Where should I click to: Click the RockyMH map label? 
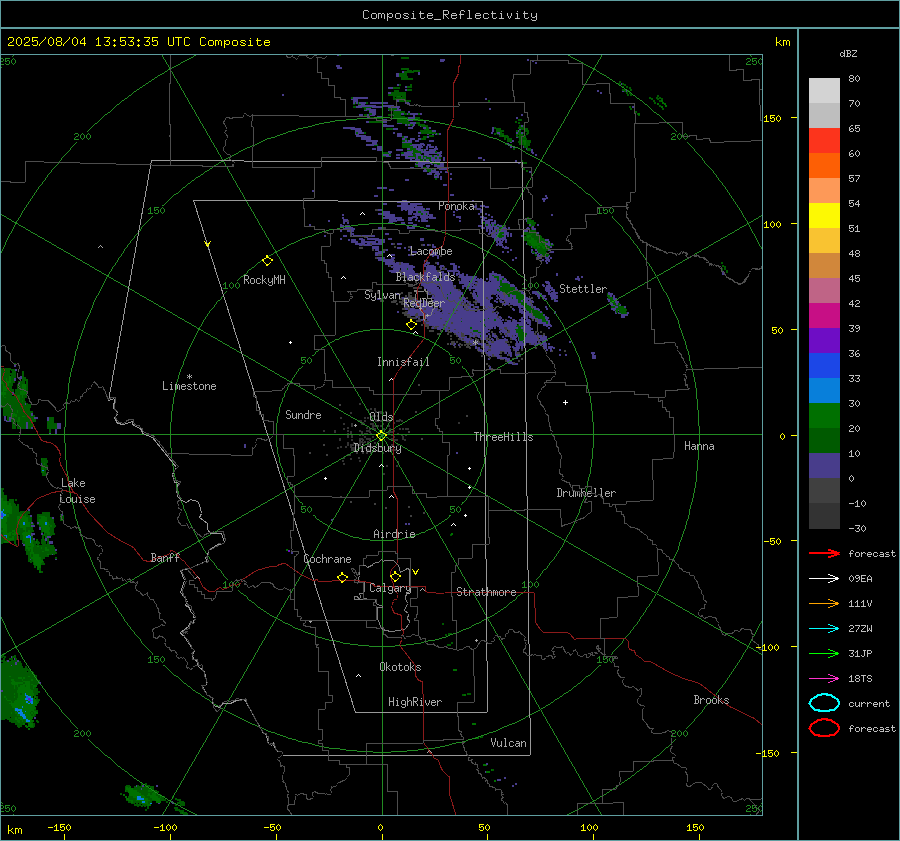click(x=264, y=280)
